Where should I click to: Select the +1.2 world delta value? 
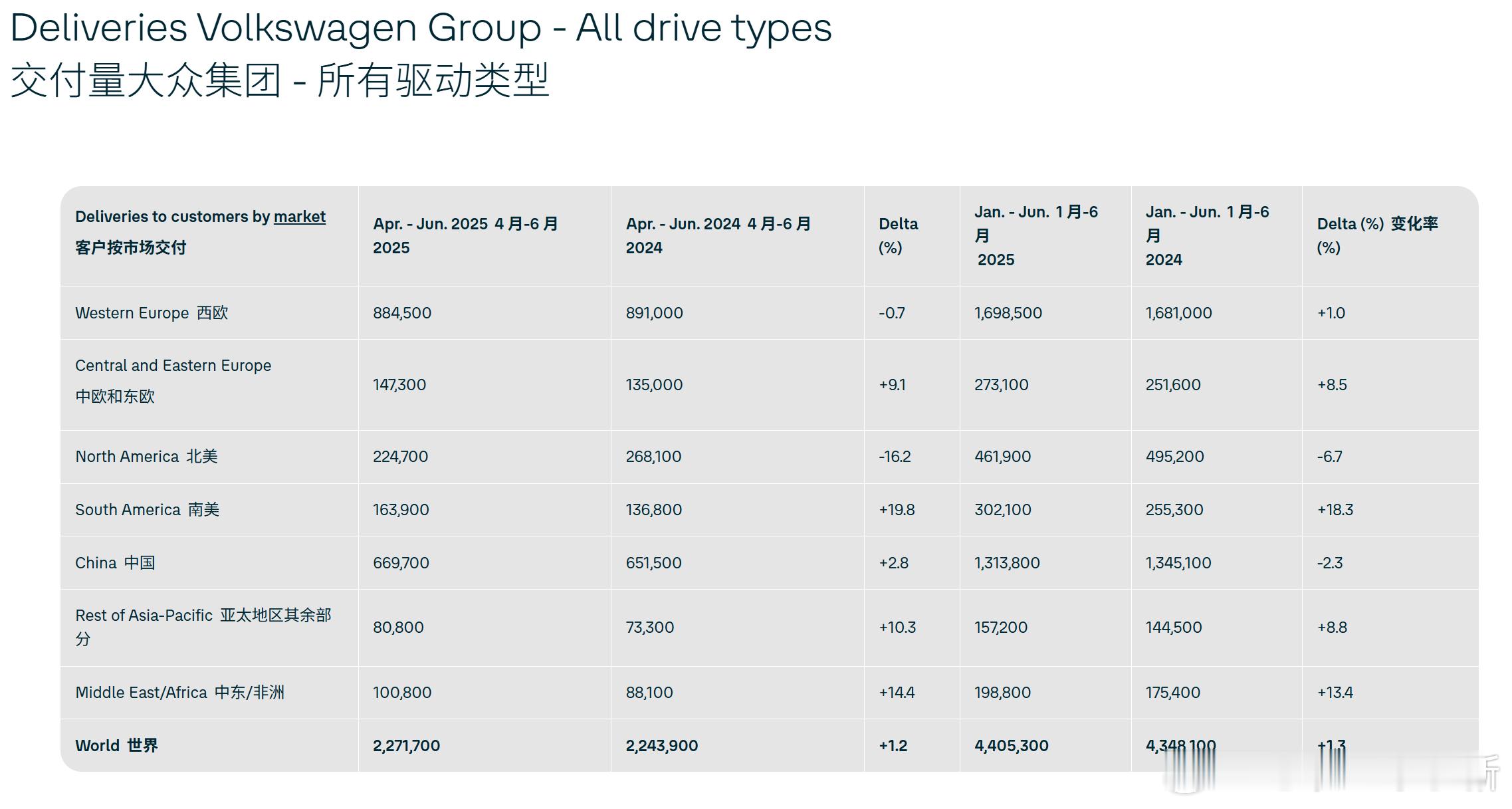pyautogui.click(x=893, y=746)
